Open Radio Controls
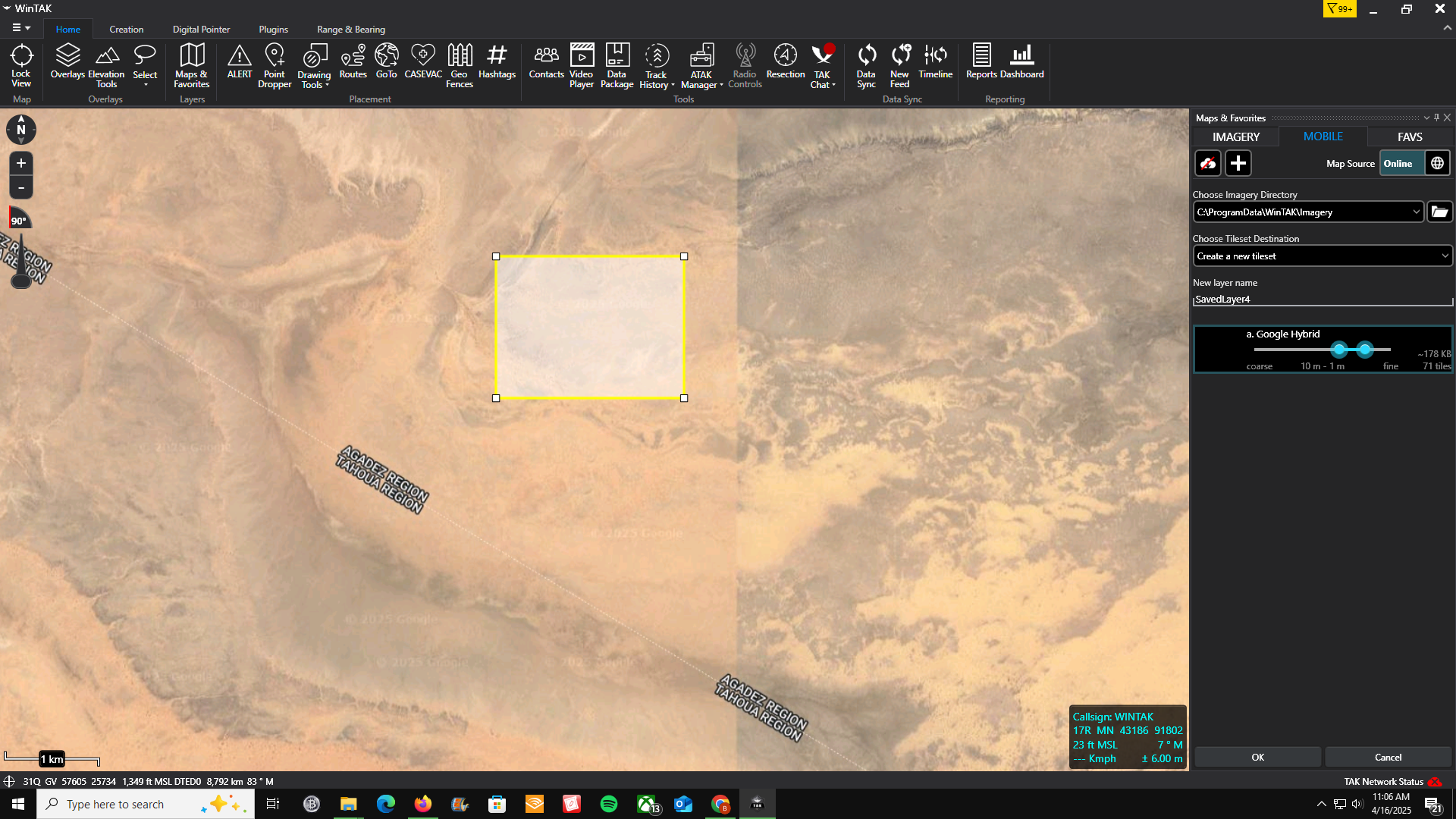This screenshot has width=1456, height=819. (x=745, y=65)
